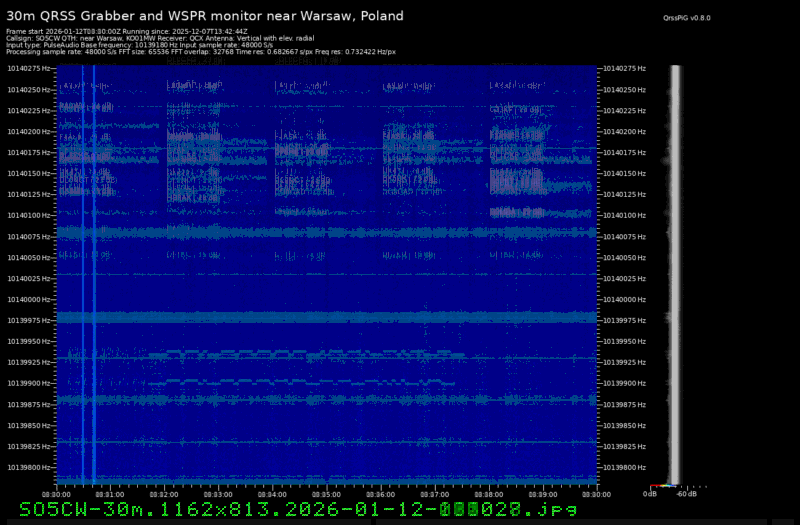
Task: Click 10140225 Hz on the right frequency axis
Action: (x=624, y=111)
